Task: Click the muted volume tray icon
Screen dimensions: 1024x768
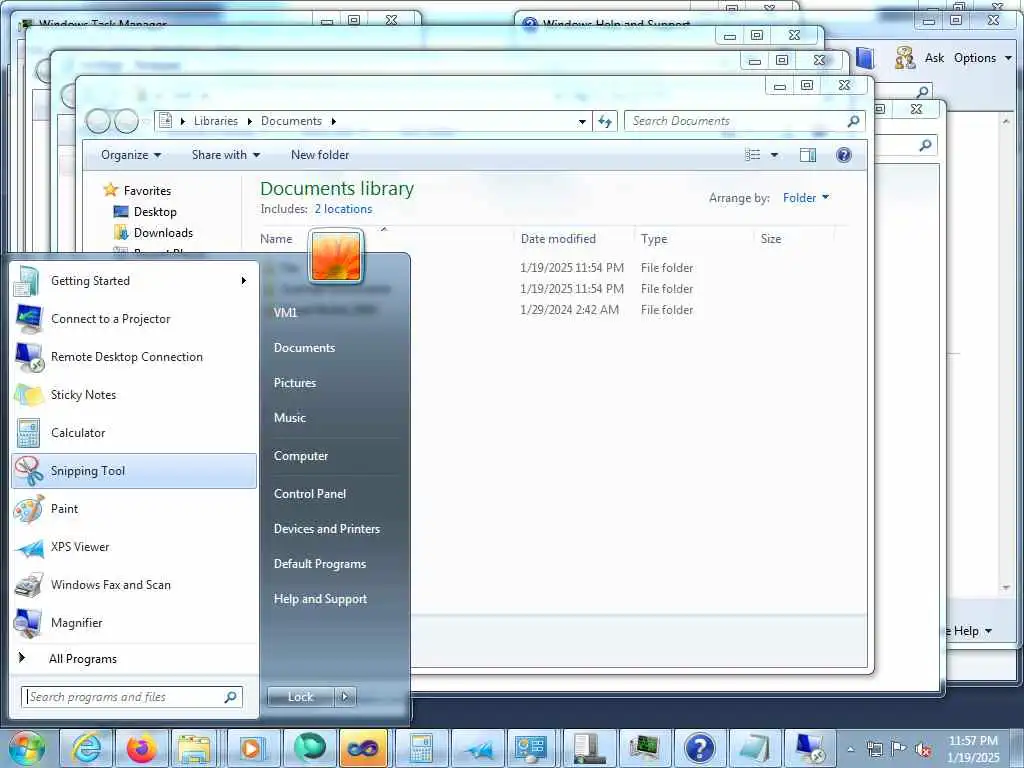Action: [x=923, y=749]
